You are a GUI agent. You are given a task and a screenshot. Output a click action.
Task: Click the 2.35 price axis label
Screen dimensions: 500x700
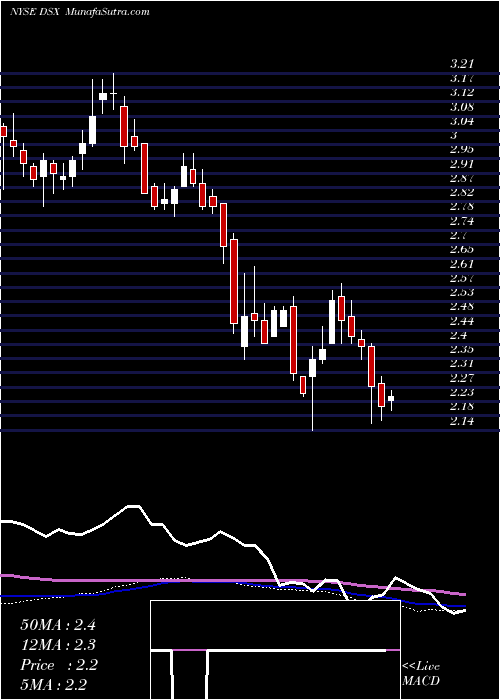point(462,349)
